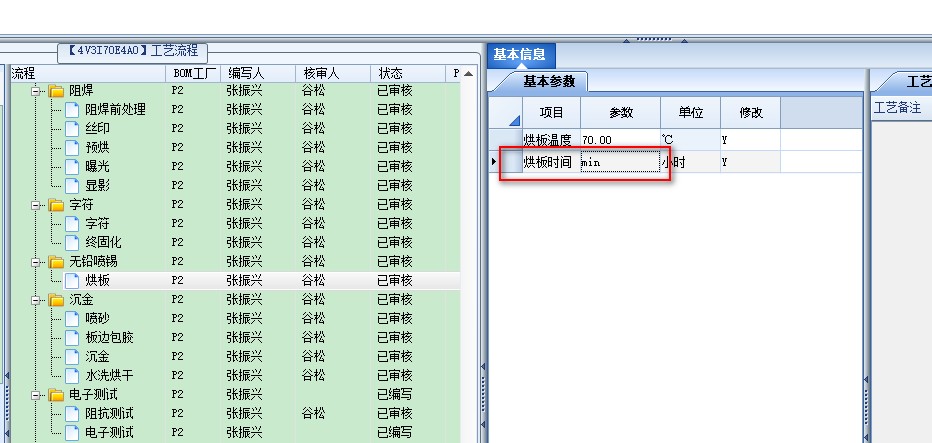Click the 板边包胶 document icon
Viewport: 932px width, 443px height.
(72, 338)
